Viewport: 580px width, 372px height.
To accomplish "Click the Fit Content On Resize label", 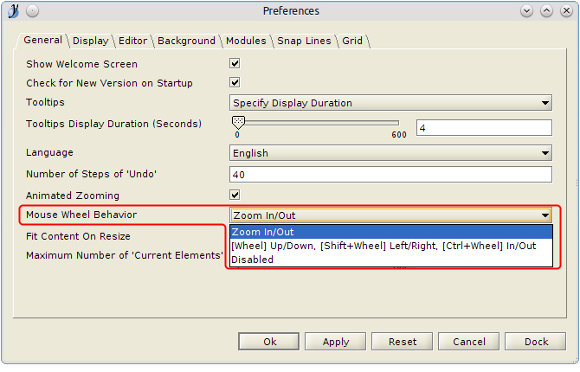I will (78, 236).
